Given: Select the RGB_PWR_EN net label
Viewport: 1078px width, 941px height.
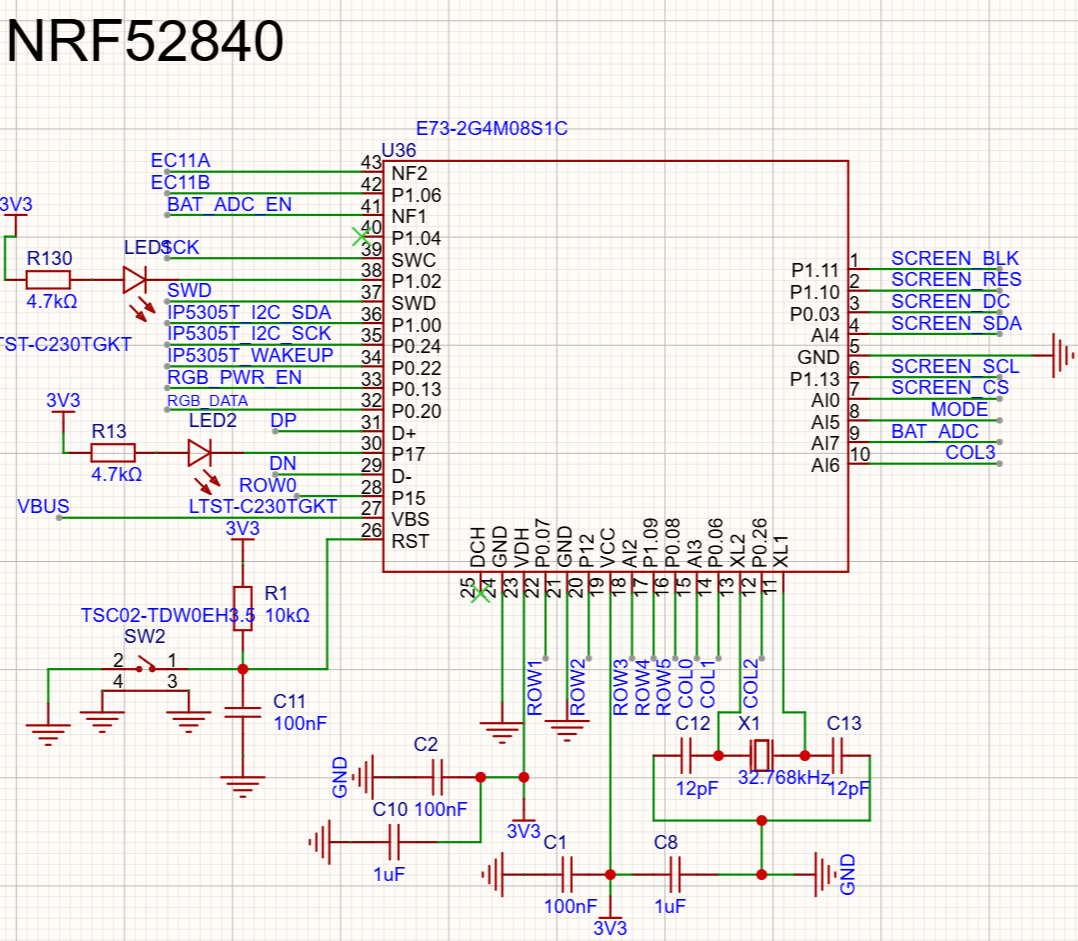Looking at the screenshot, I should click(234, 377).
